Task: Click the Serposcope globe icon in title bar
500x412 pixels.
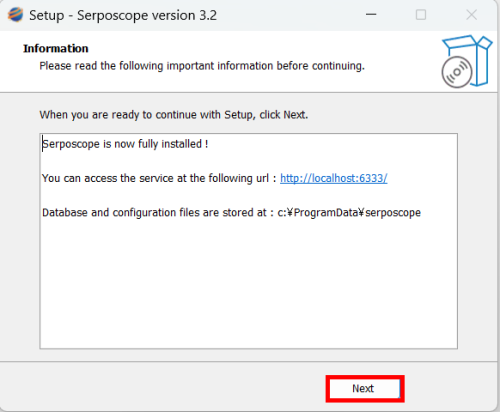Action: pos(15,15)
